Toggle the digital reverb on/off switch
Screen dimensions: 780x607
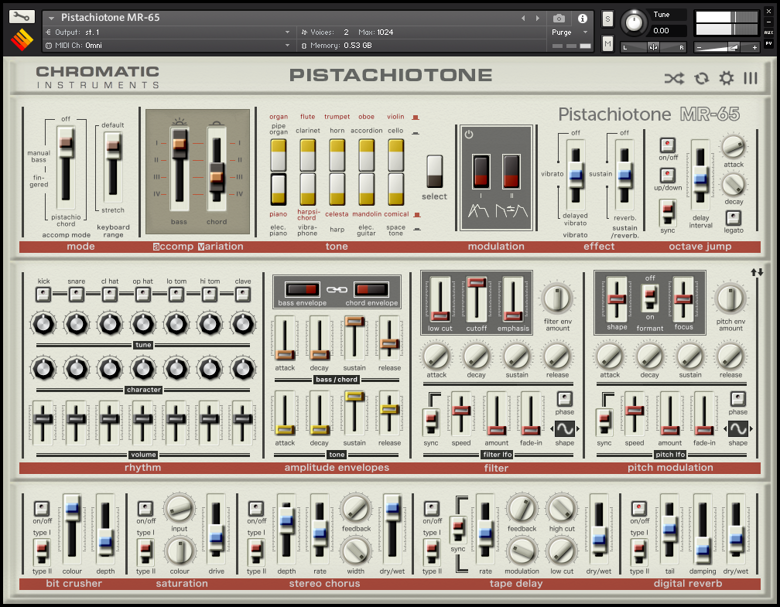[x=638, y=507]
